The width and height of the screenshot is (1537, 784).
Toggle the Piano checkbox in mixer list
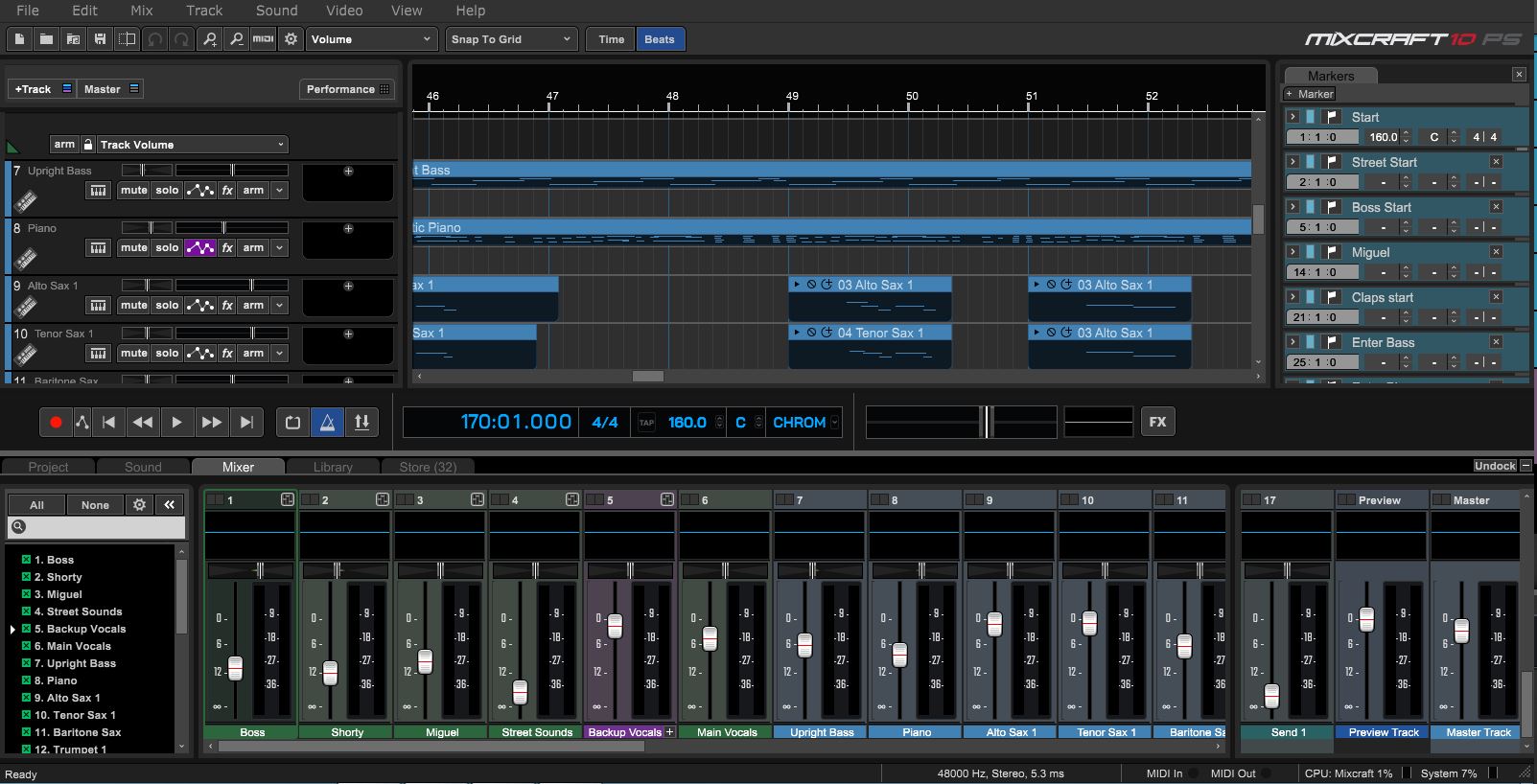click(x=26, y=680)
